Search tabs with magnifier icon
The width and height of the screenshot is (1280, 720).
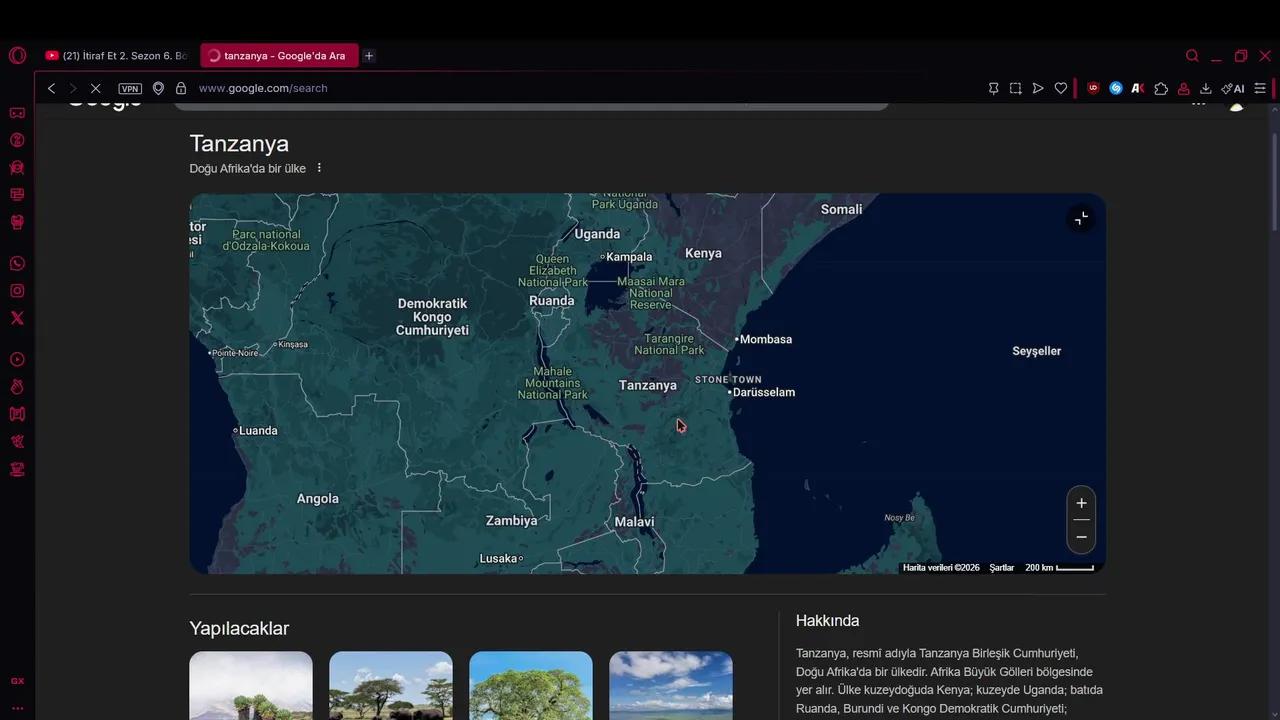(x=1192, y=56)
